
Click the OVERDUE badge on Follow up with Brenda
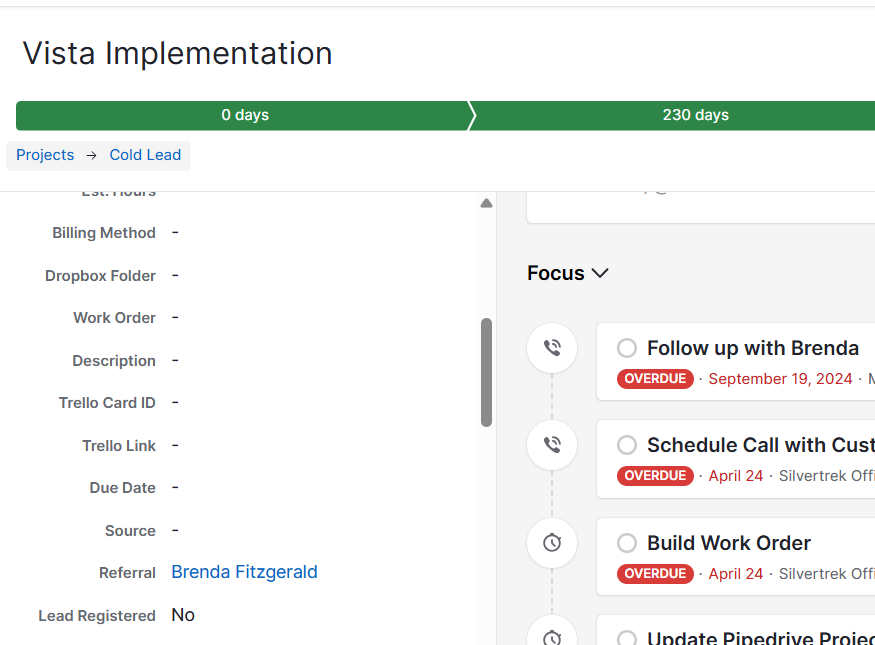pyautogui.click(x=655, y=379)
